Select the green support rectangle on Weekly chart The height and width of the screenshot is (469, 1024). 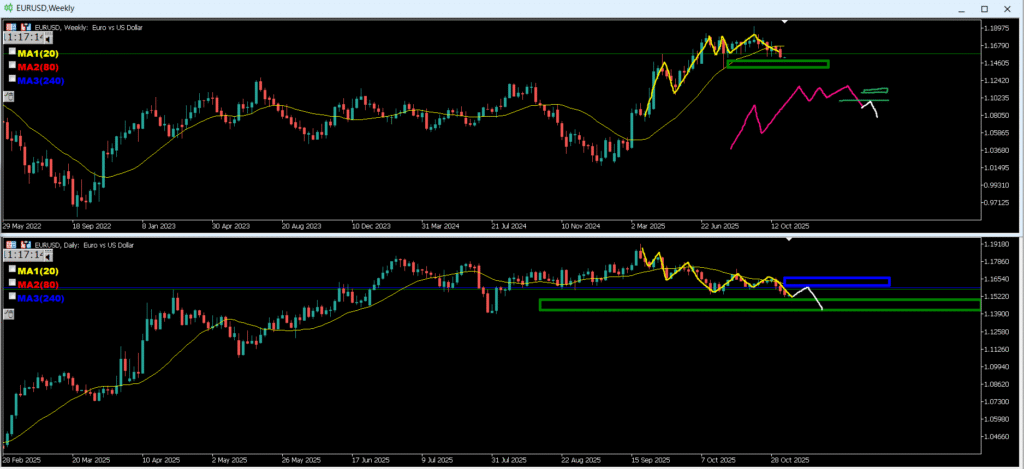(x=777, y=64)
